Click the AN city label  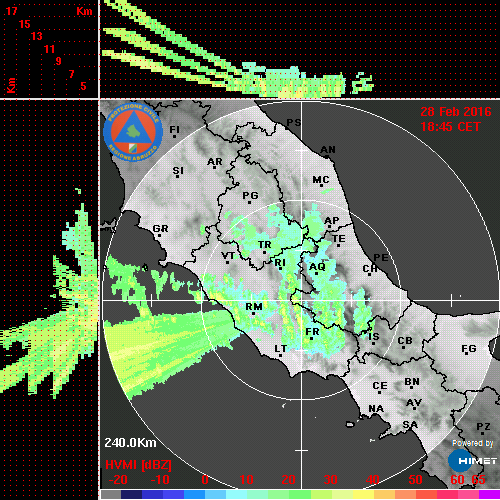[x=328, y=150]
